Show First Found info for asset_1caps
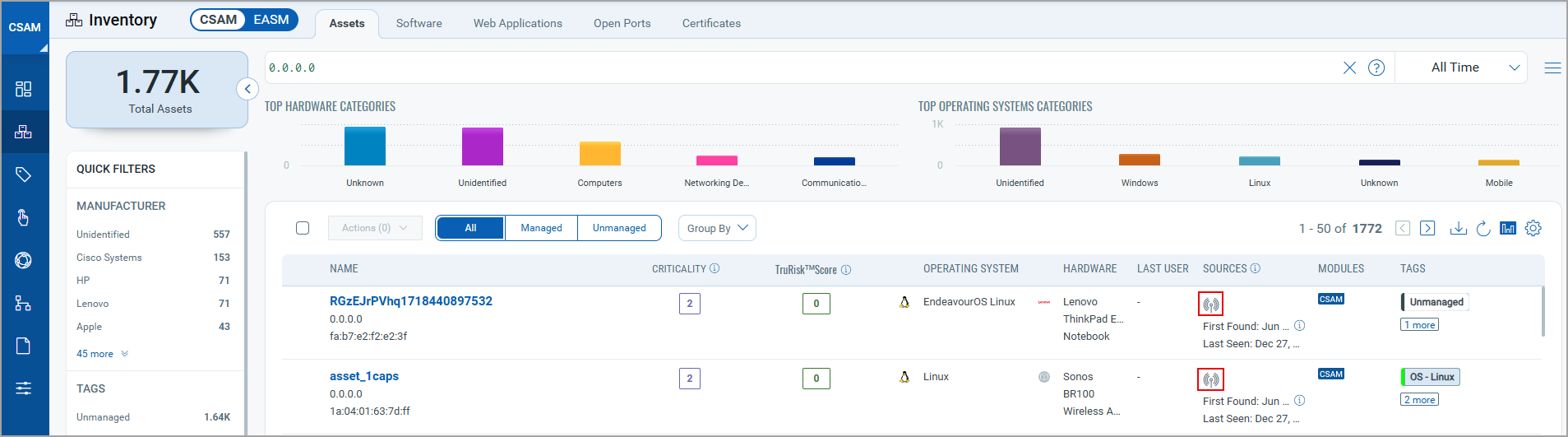Viewport: 1568px width, 437px height. pos(1299,401)
